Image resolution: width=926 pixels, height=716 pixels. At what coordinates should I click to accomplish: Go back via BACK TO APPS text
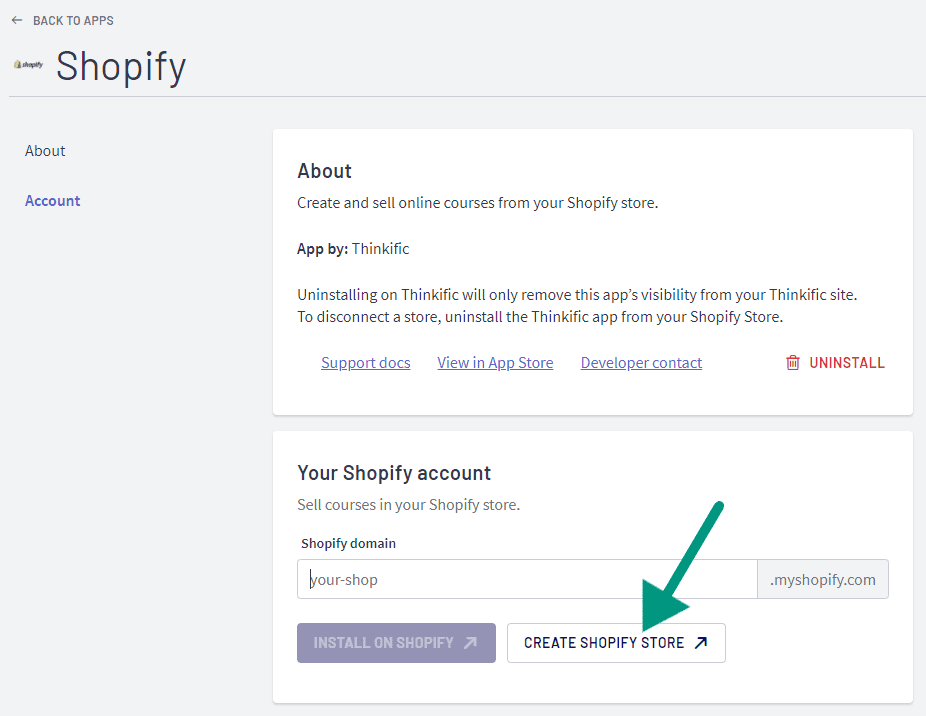pos(73,20)
